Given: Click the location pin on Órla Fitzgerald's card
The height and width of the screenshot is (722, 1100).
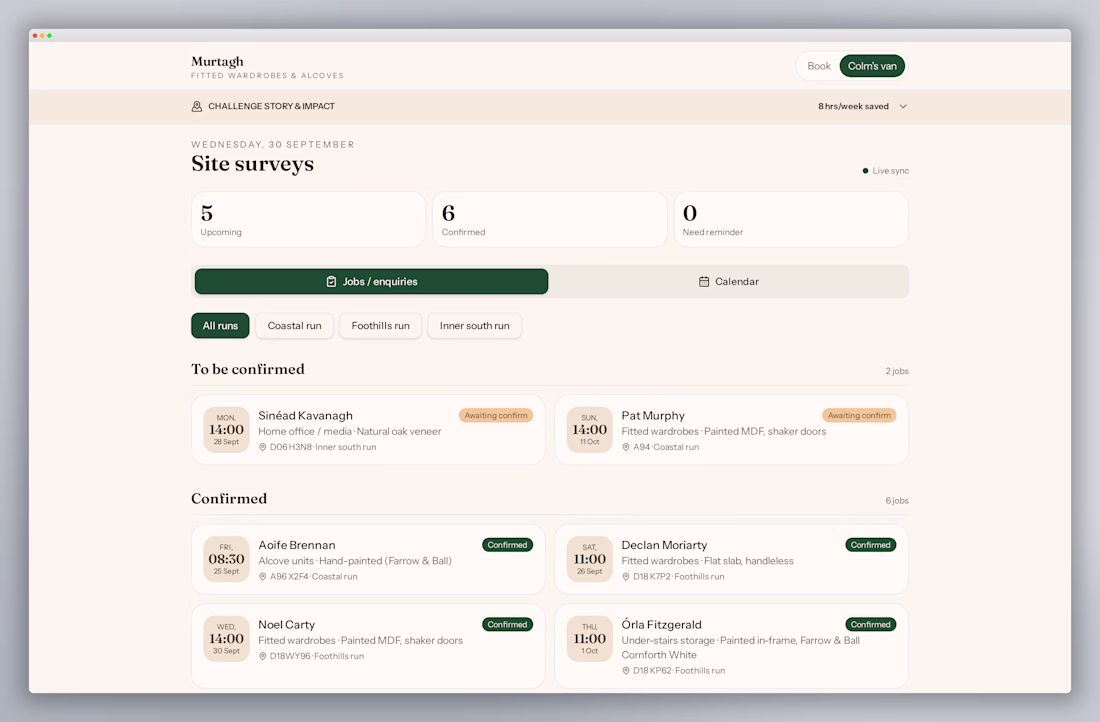Looking at the screenshot, I should (x=626, y=671).
